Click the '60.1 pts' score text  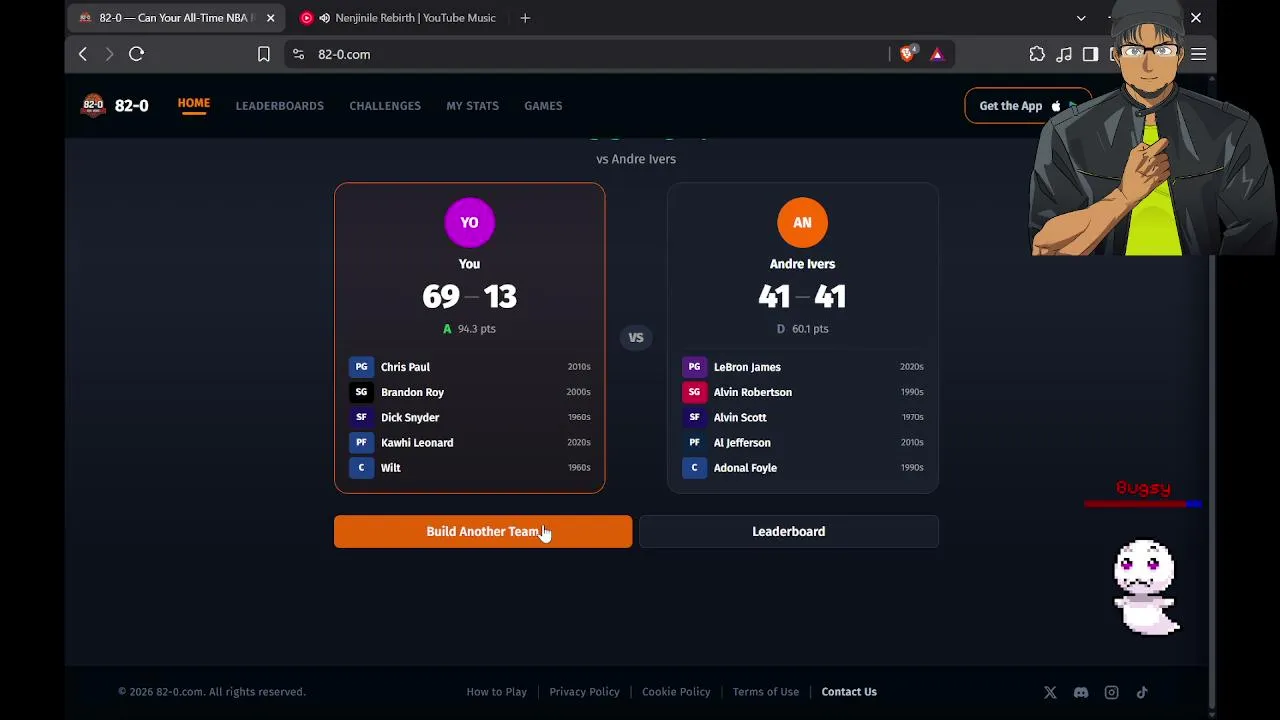pos(810,329)
